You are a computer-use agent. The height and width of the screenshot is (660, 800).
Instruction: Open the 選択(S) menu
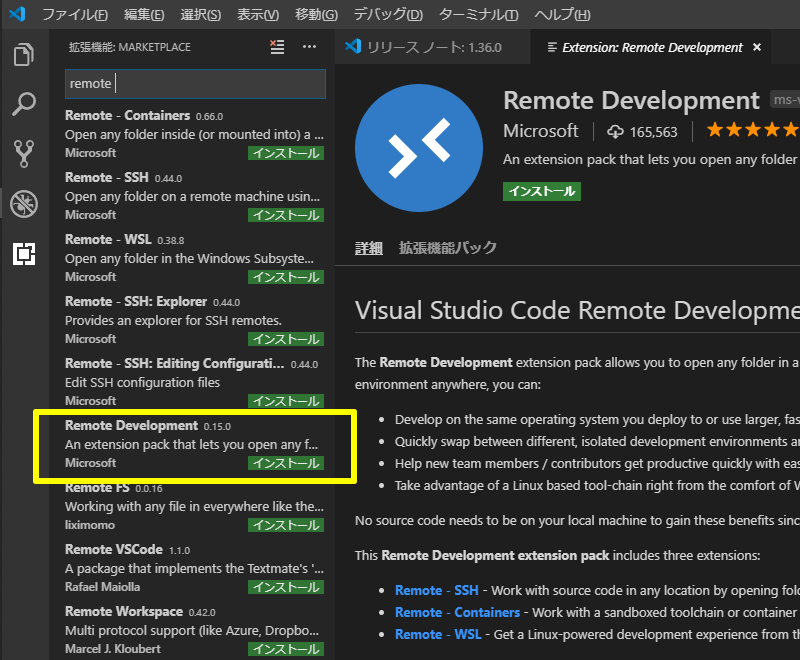pos(201,14)
